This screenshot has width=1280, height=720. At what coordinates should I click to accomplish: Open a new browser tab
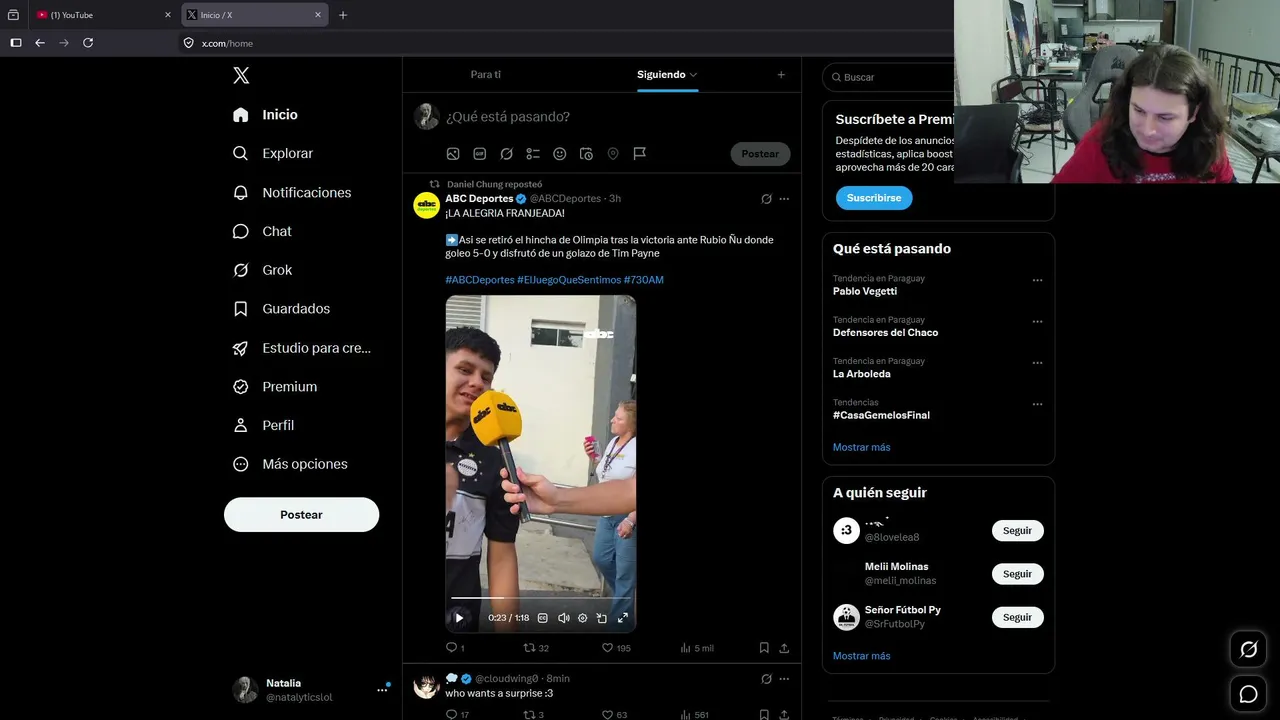pos(343,15)
